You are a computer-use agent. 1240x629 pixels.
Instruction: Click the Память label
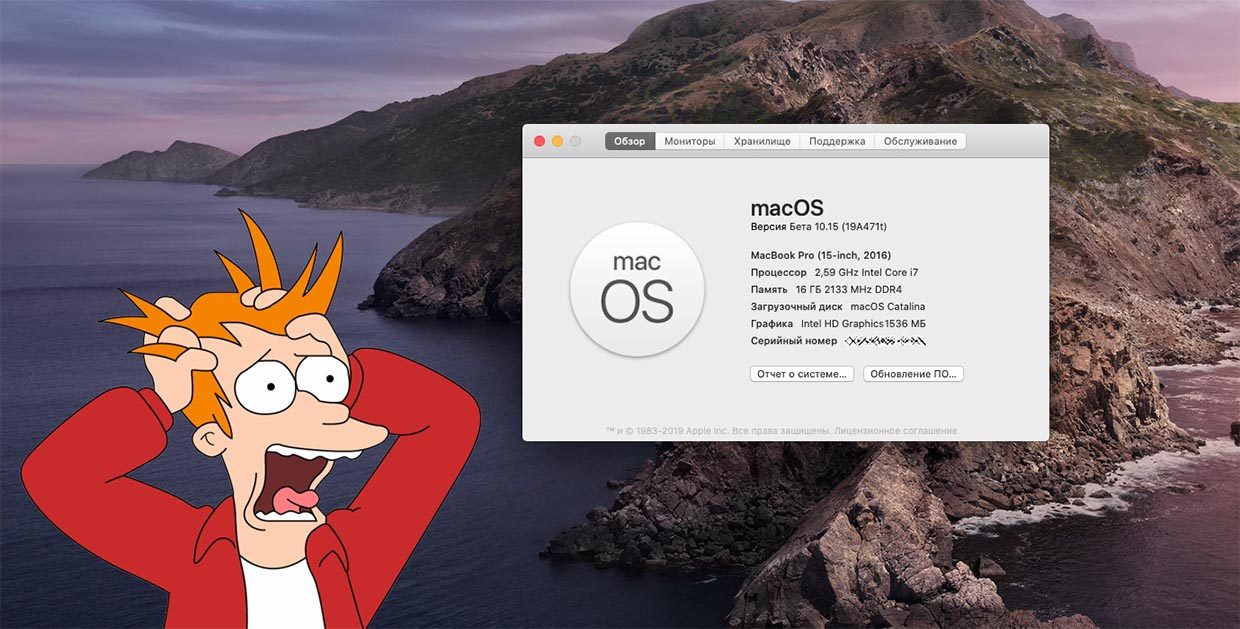coord(769,289)
